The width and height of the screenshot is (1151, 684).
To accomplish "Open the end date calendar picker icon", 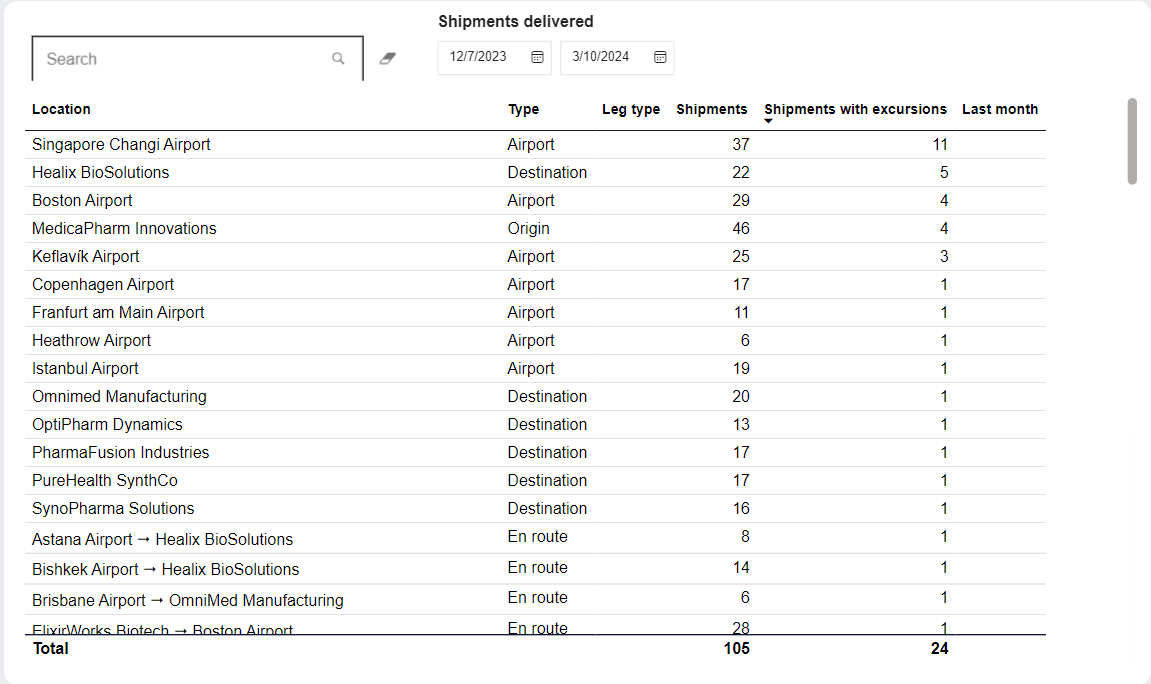I will (660, 57).
